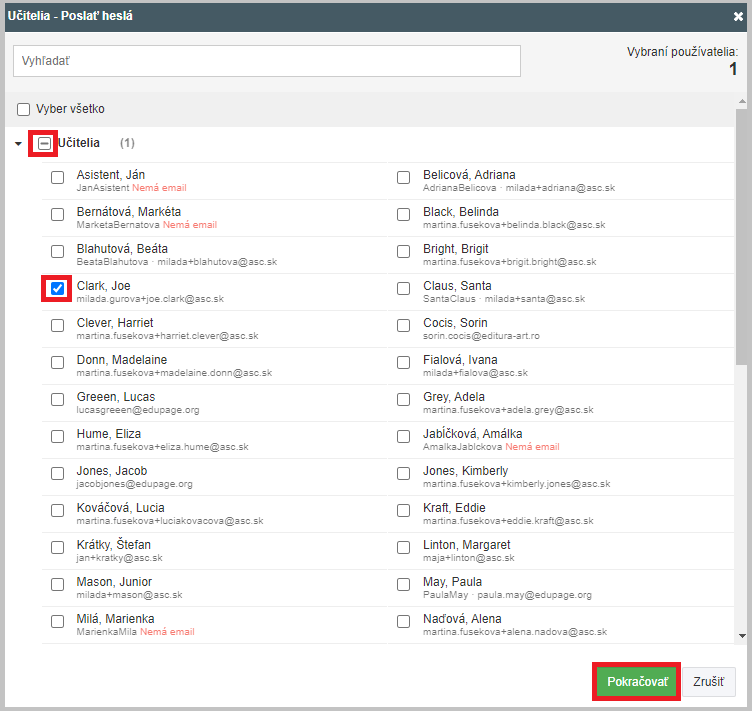Click the Vyhľadať search field

[267, 61]
